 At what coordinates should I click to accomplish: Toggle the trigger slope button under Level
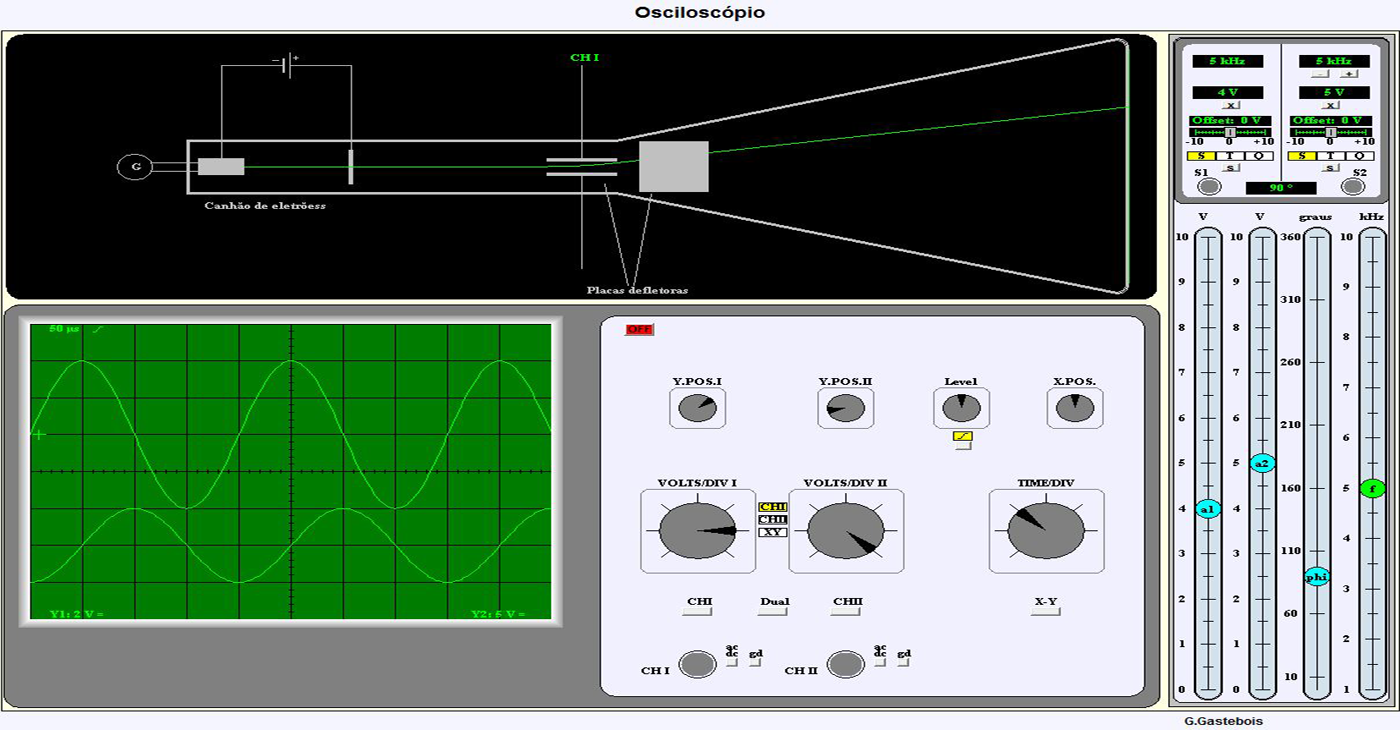(x=962, y=437)
